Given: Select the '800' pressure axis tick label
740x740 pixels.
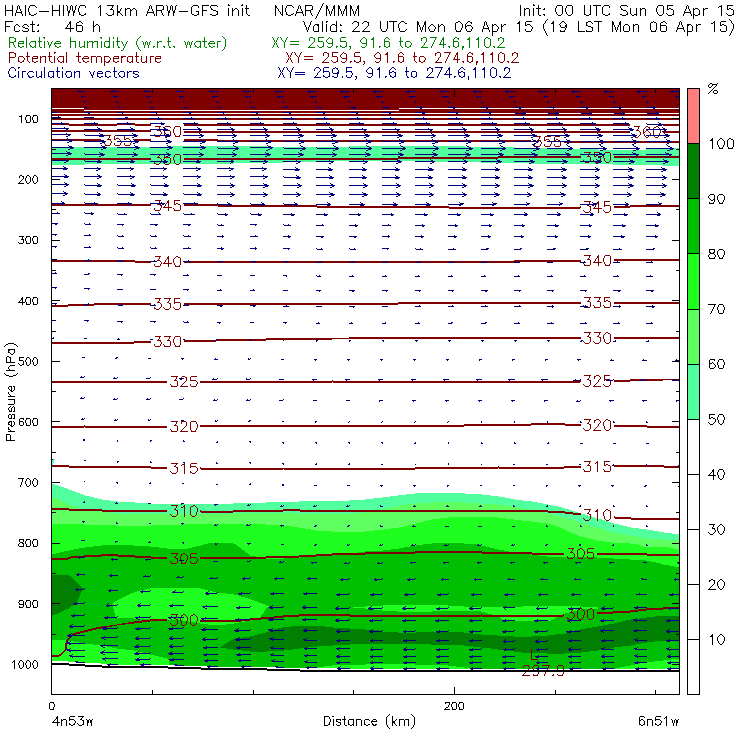Looking at the screenshot, I should pyautogui.click(x=28, y=543).
